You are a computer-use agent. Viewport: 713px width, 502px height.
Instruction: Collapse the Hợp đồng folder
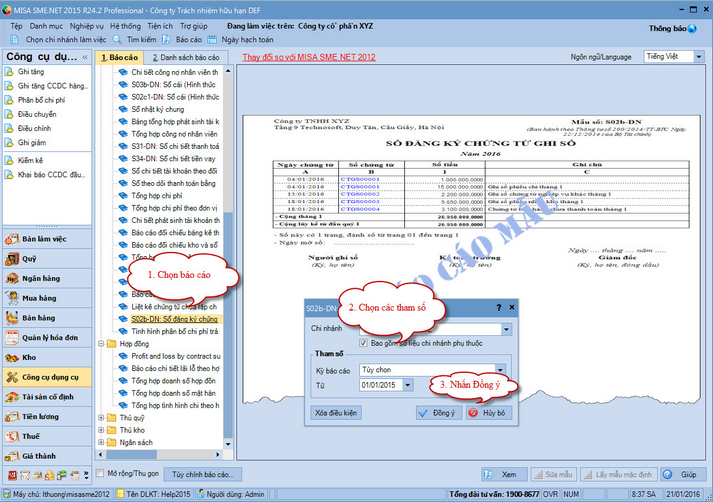pyautogui.click(x=101, y=344)
